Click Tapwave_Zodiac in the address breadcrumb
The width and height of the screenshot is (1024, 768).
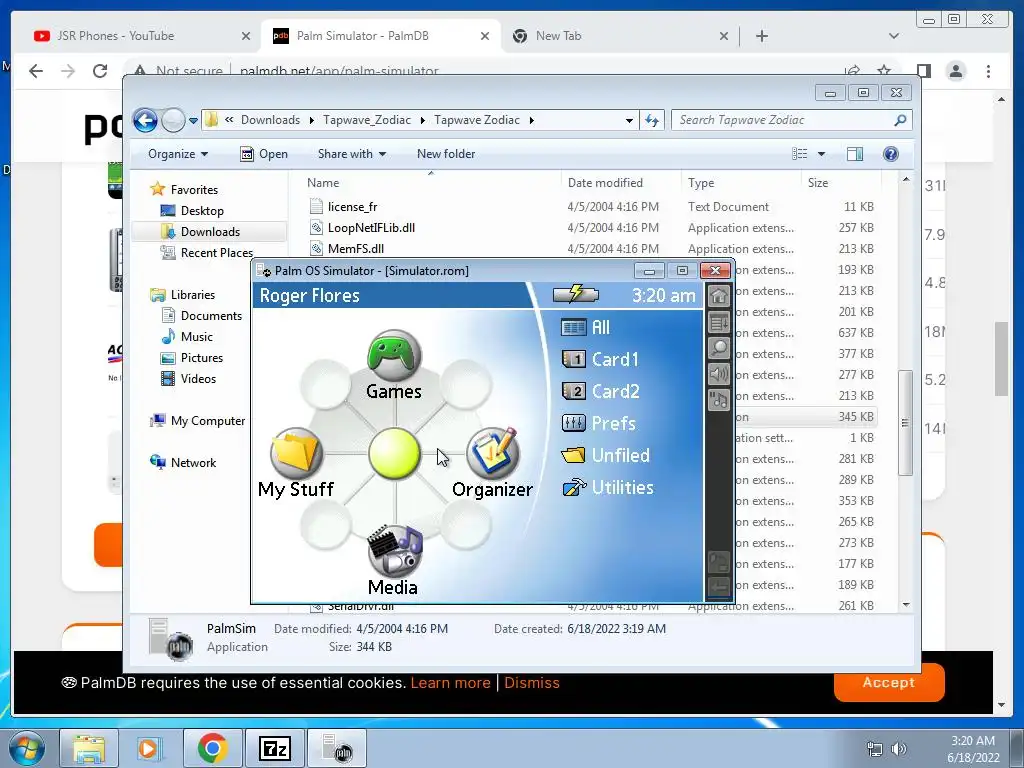[x=367, y=120]
